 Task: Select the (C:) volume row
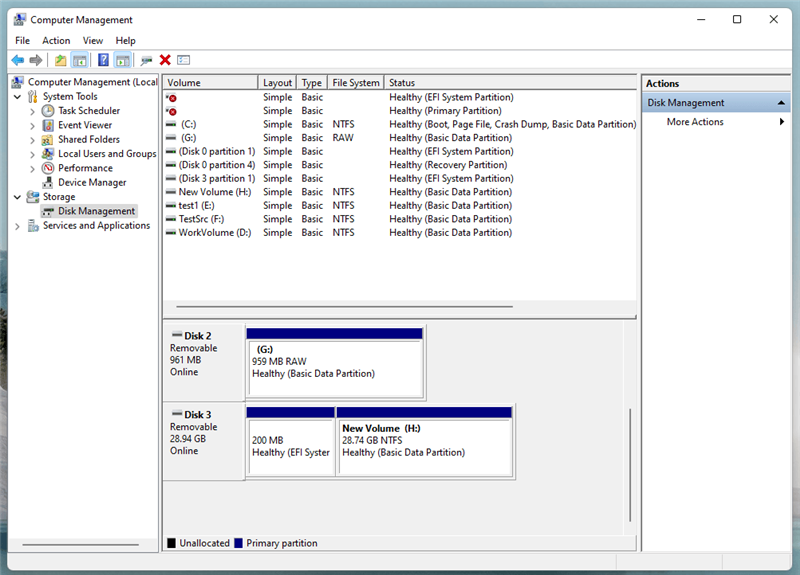coord(400,124)
